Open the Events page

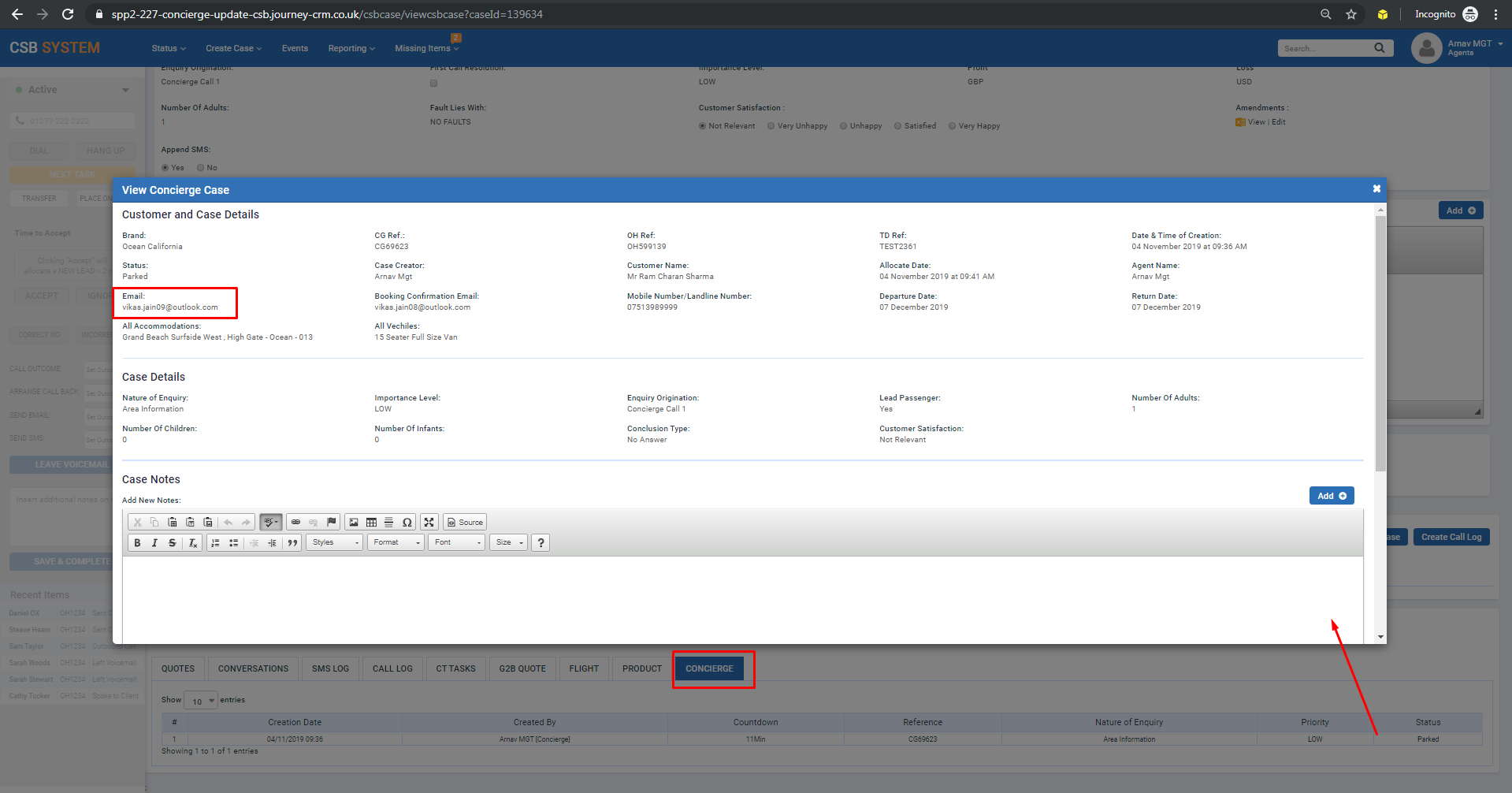pyautogui.click(x=295, y=48)
